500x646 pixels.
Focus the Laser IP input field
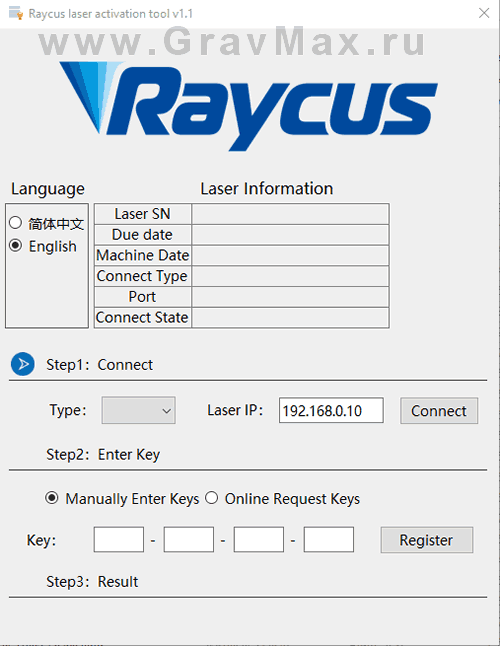331,410
